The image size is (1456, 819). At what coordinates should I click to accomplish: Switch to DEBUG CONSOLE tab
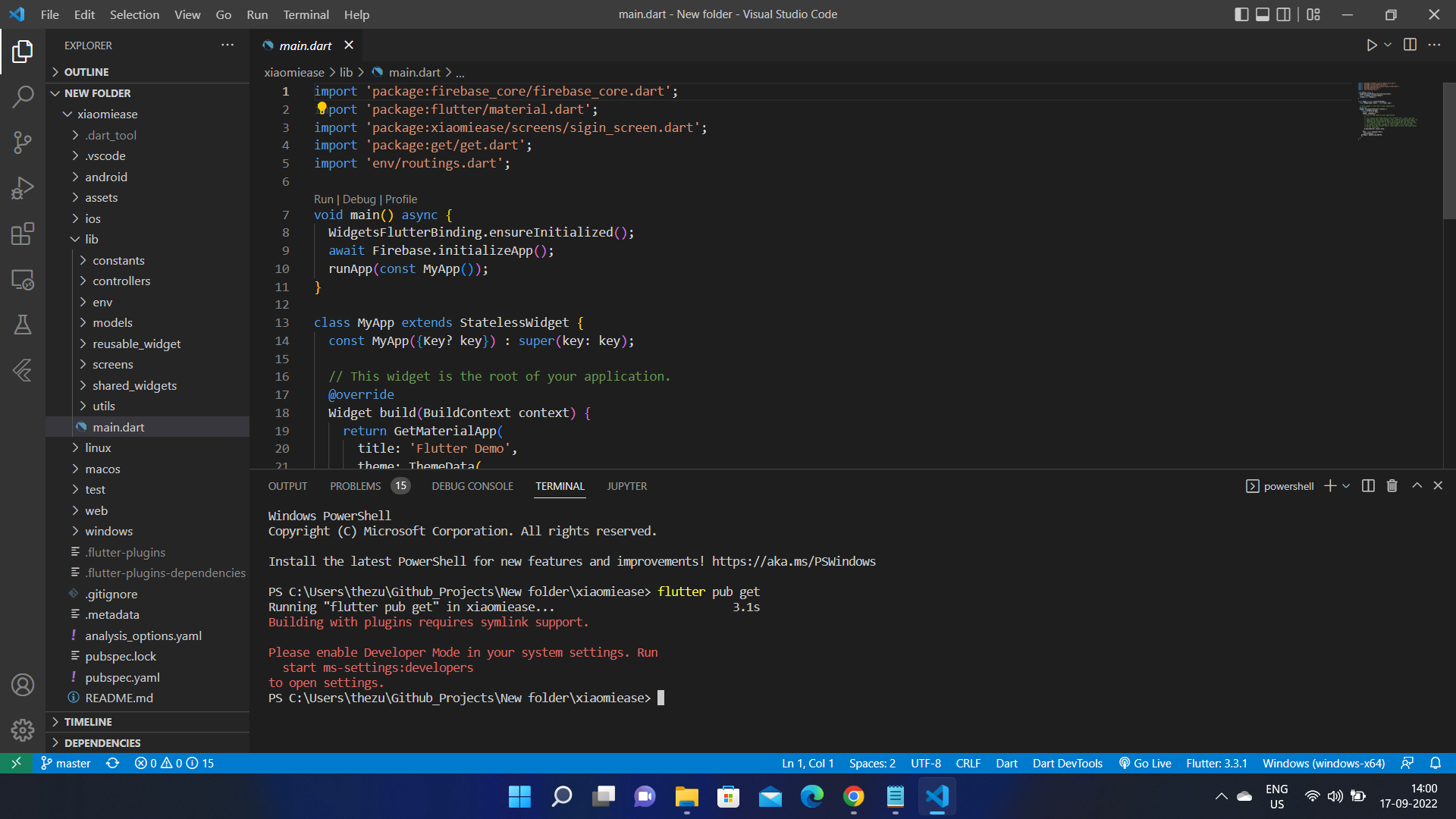[472, 486]
